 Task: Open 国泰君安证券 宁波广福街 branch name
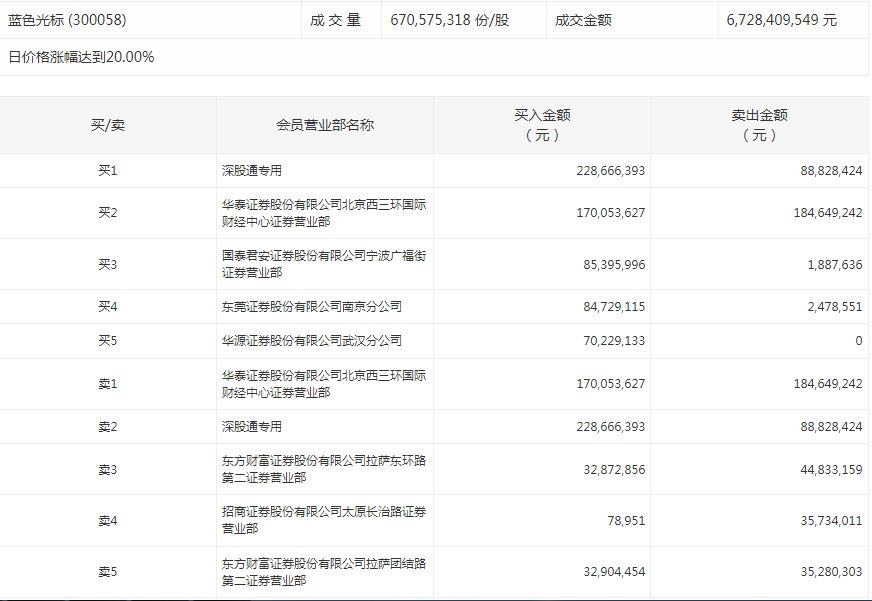pos(324,264)
